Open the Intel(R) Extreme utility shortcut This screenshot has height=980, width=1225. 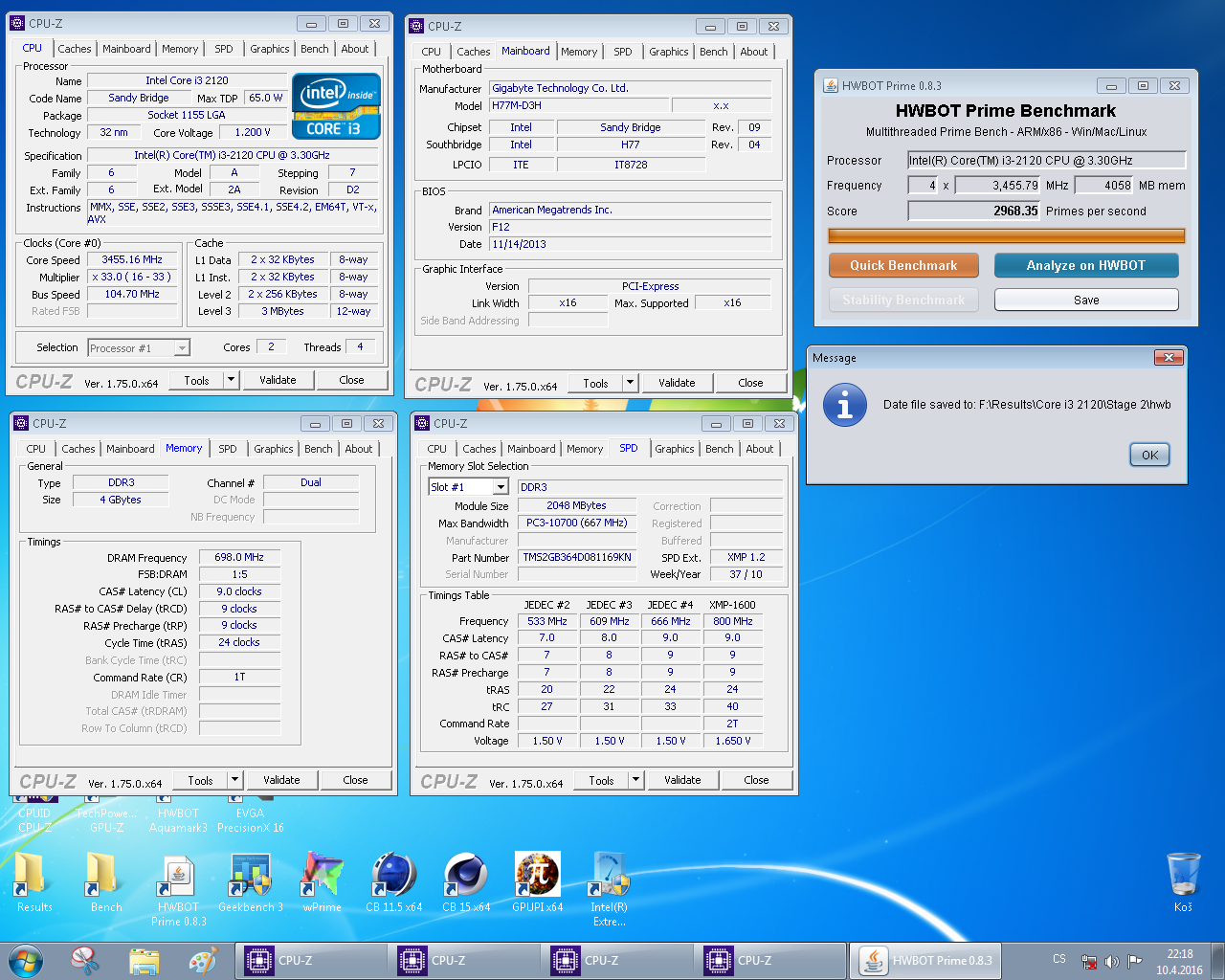point(610,890)
